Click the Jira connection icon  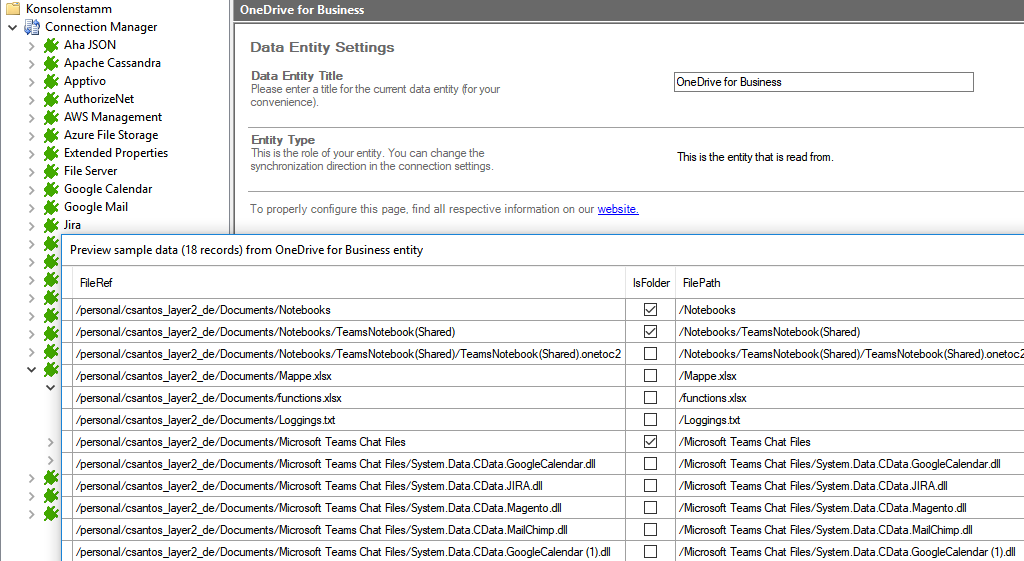pos(51,225)
